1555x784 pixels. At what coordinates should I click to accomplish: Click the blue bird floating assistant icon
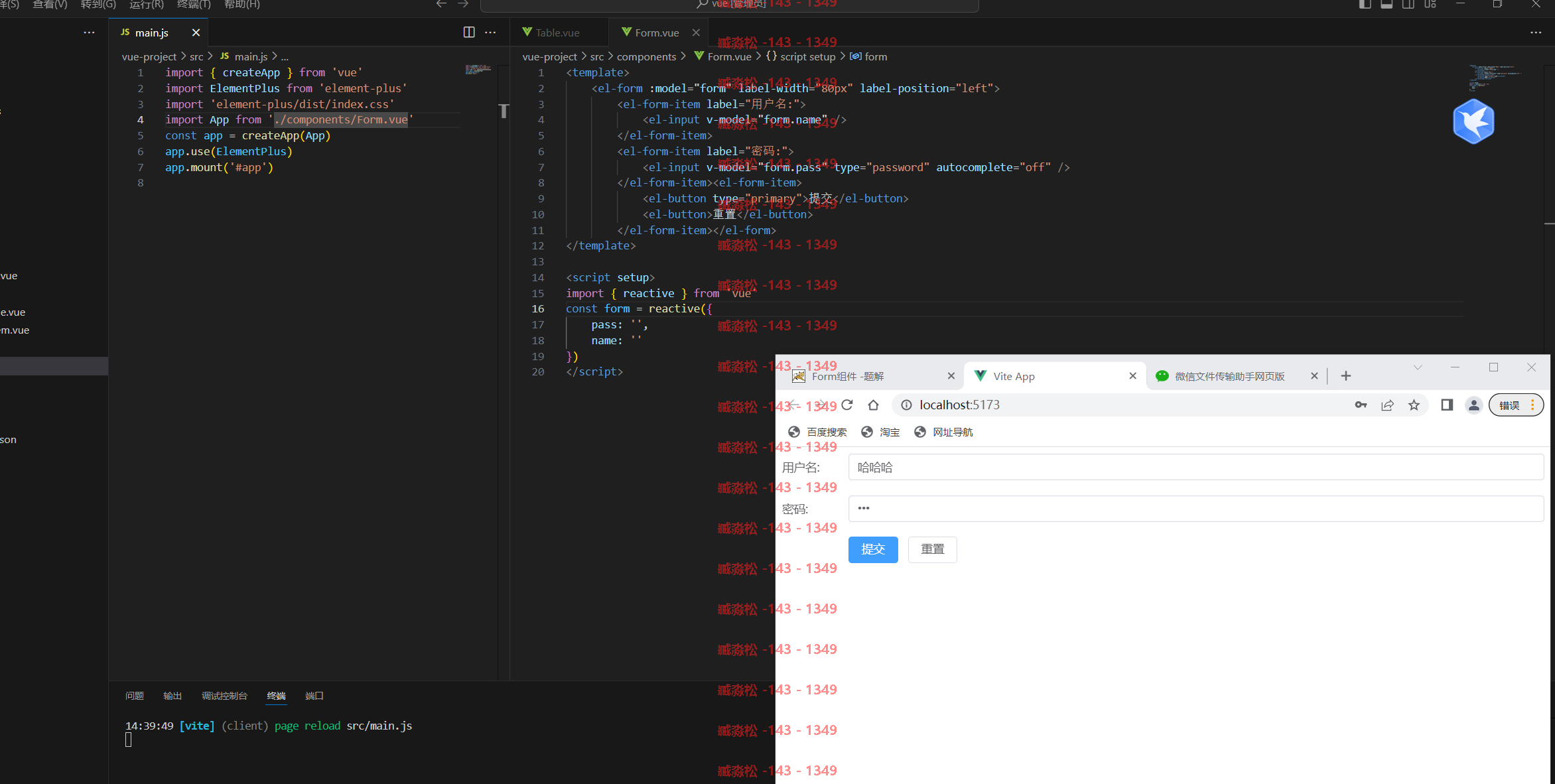(x=1473, y=121)
